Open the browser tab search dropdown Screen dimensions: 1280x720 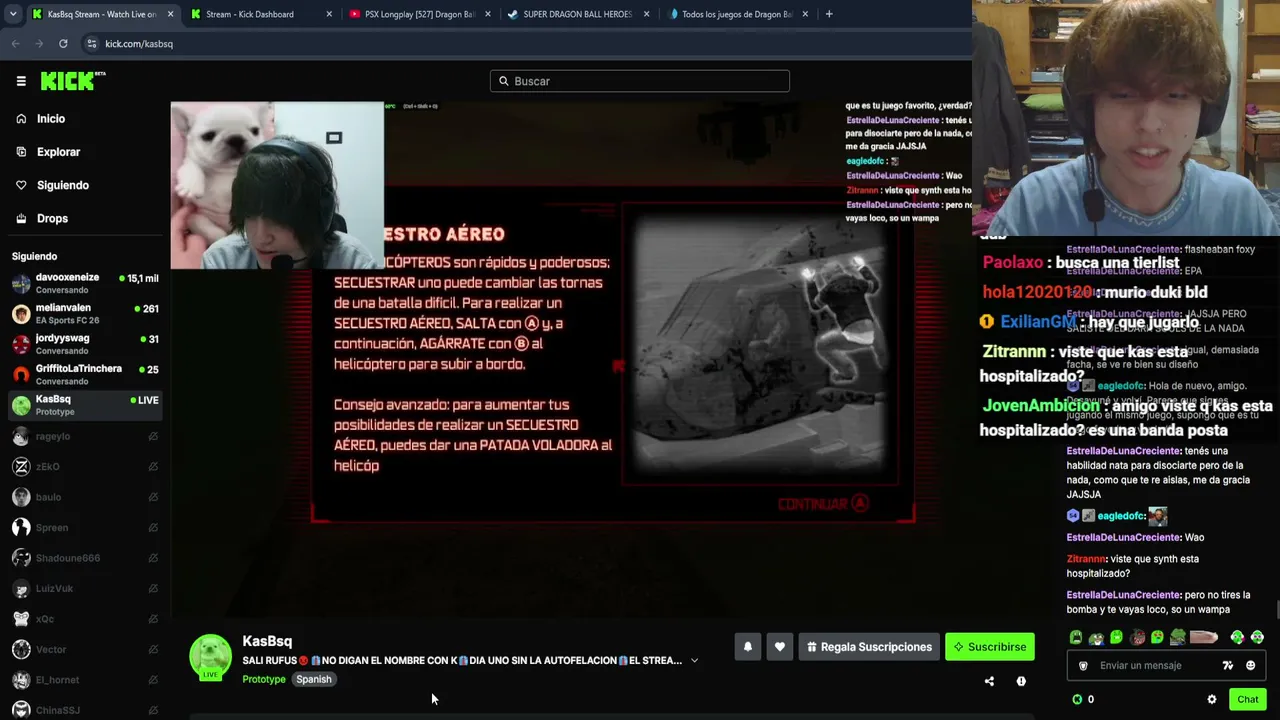[12, 14]
